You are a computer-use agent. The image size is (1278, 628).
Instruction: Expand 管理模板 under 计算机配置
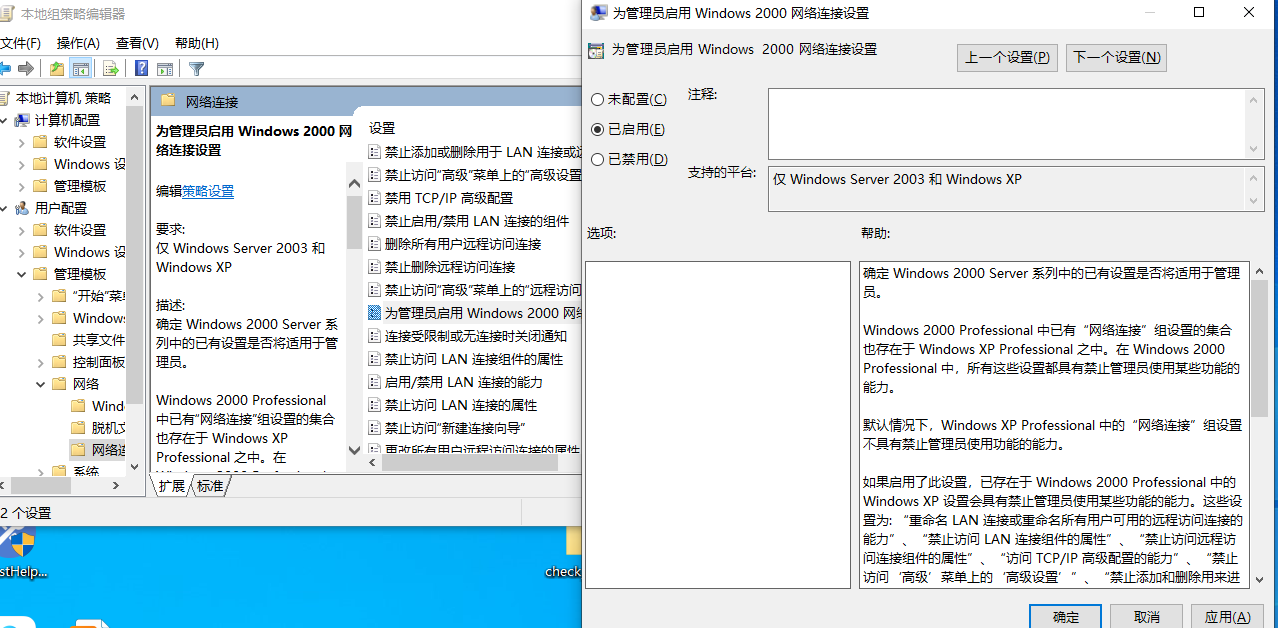(x=21, y=186)
